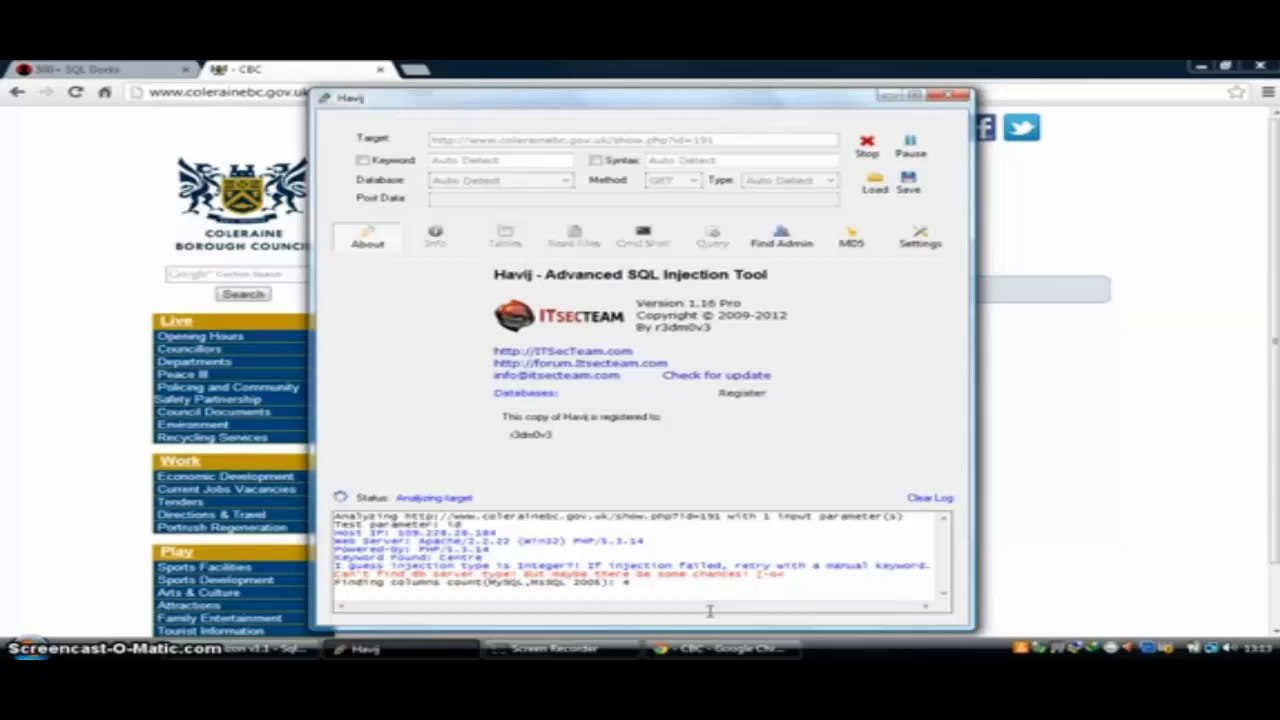This screenshot has width=1280, height=720.
Task: Reload the browser page
Action: (x=75, y=92)
